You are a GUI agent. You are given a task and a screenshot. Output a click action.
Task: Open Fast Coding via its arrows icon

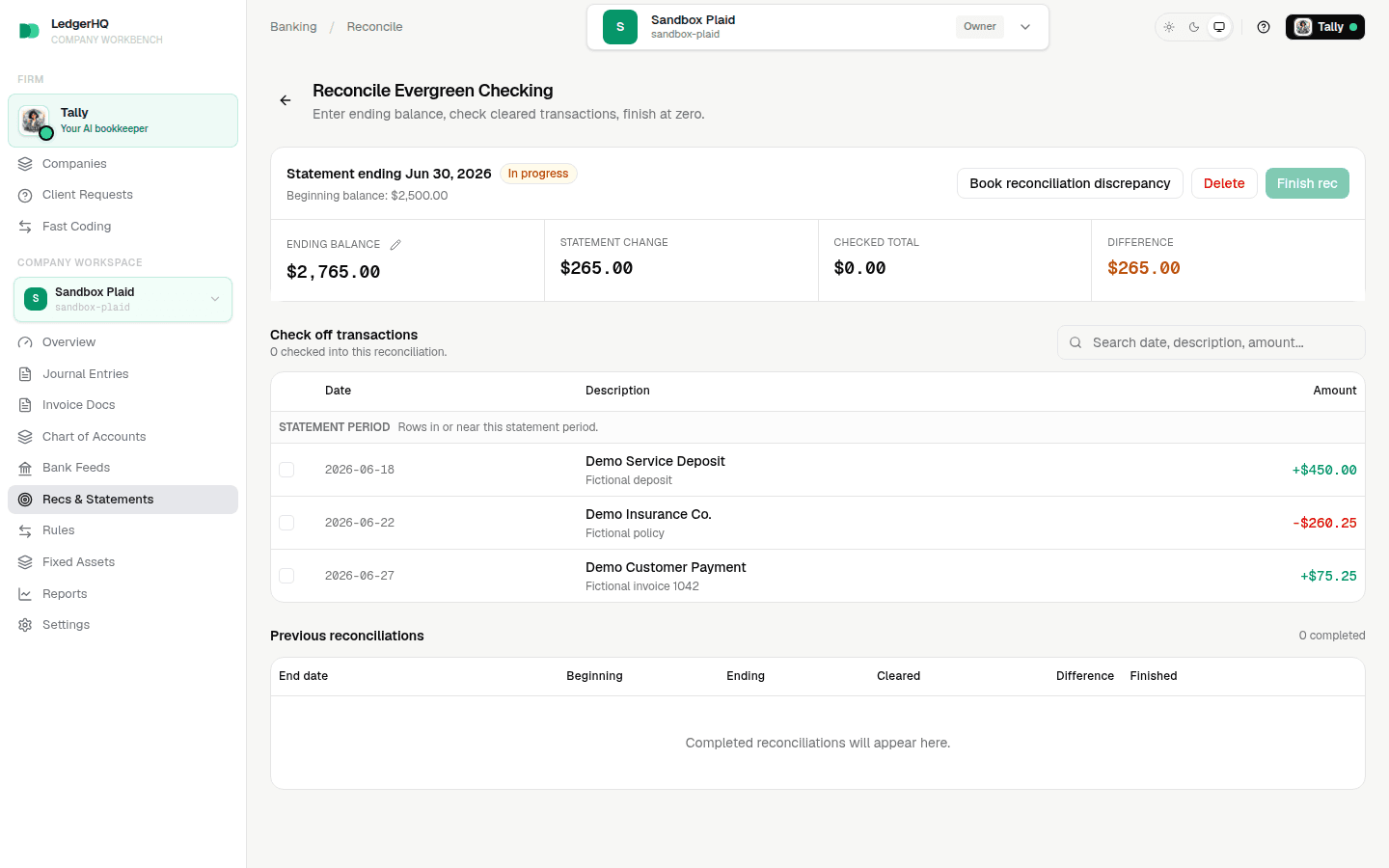[25, 227]
